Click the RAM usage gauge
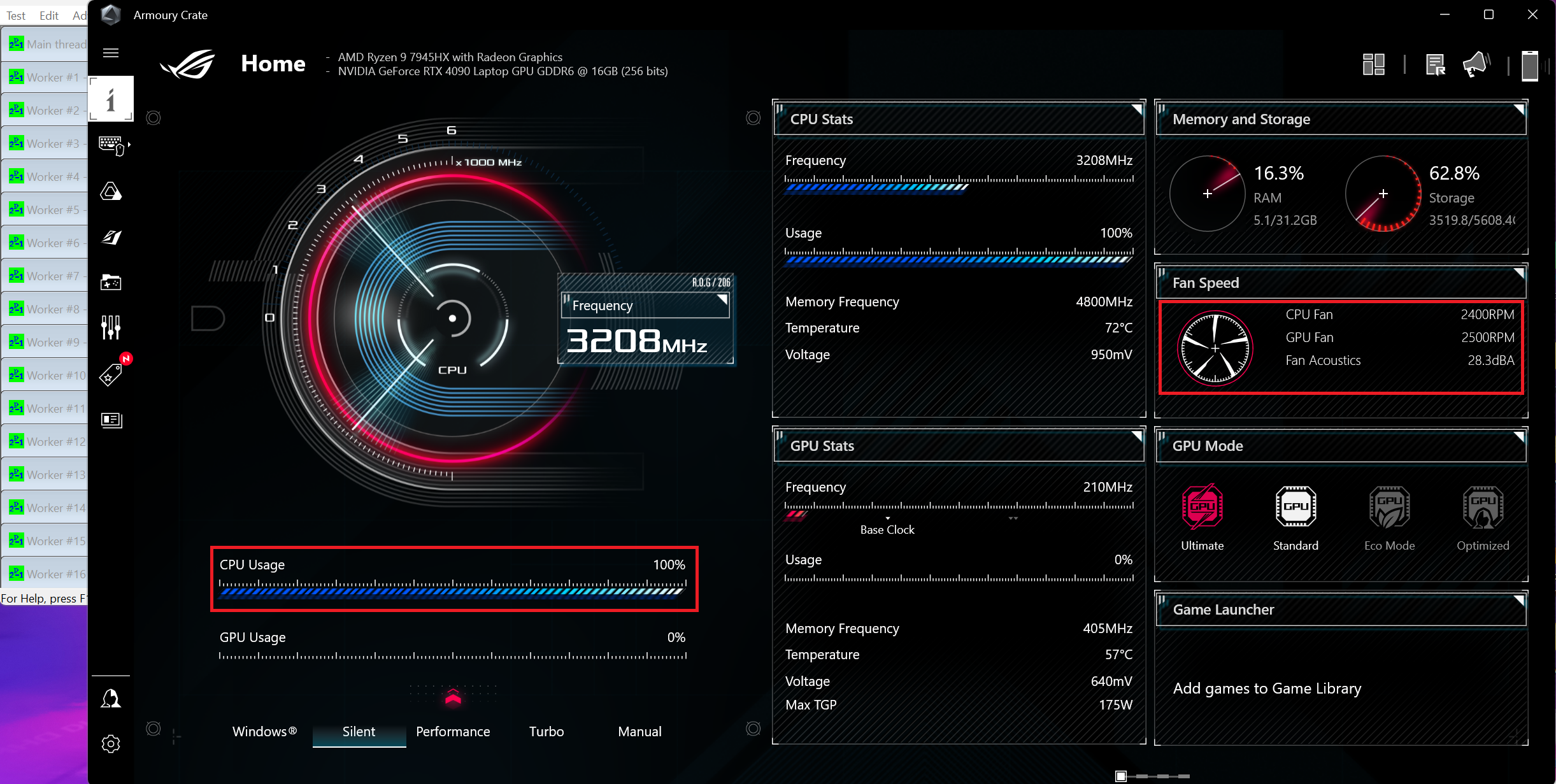The height and width of the screenshot is (784, 1556). click(1207, 194)
